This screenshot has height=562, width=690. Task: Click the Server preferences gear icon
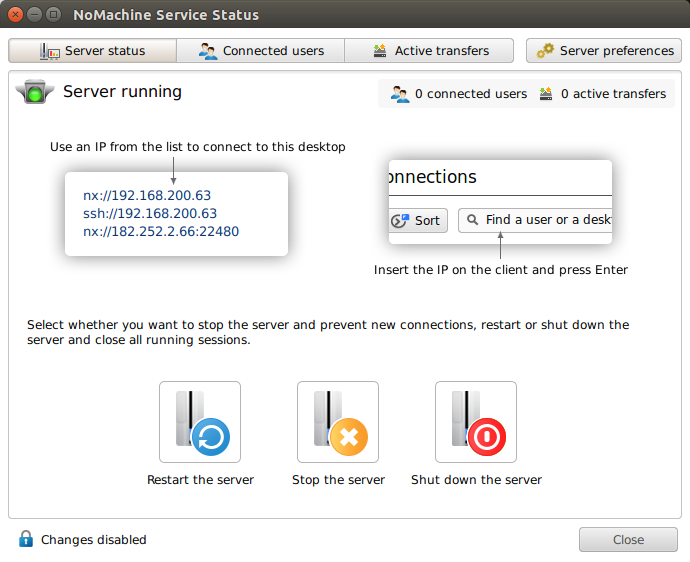[x=545, y=51]
